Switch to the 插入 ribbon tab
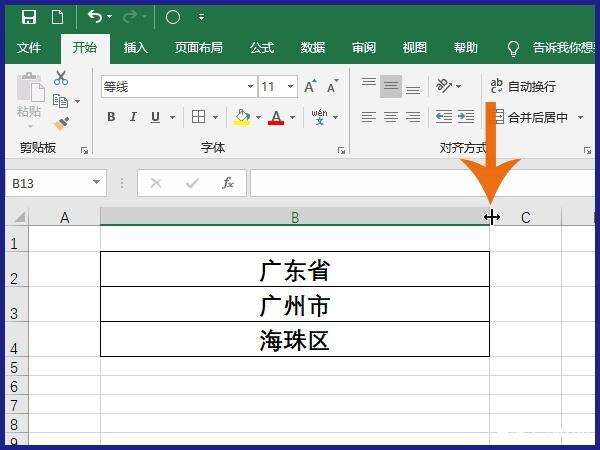This screenshot has width=600, height=450. 135,48
